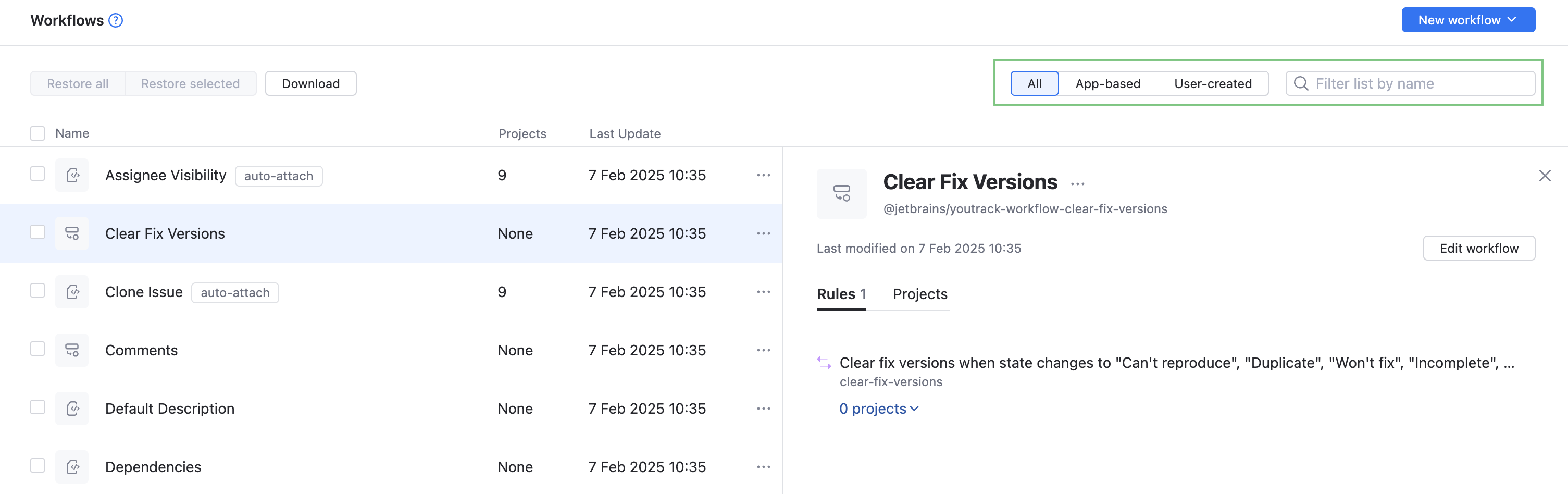Viewport: 1568px width, 494px height.
Task: Close the Clear Fix Versions detail panel
Action: tap(1544, 176)
